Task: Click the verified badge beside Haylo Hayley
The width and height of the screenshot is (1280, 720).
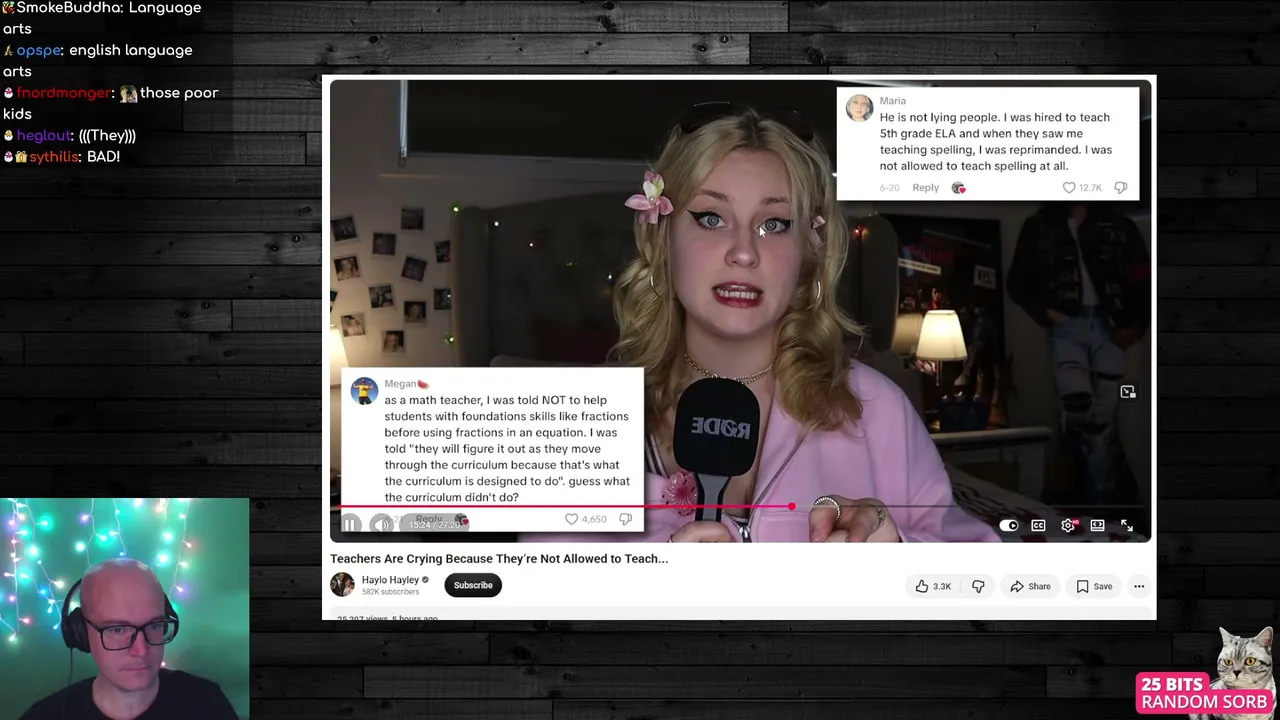Action: click(x=426, y=580)
